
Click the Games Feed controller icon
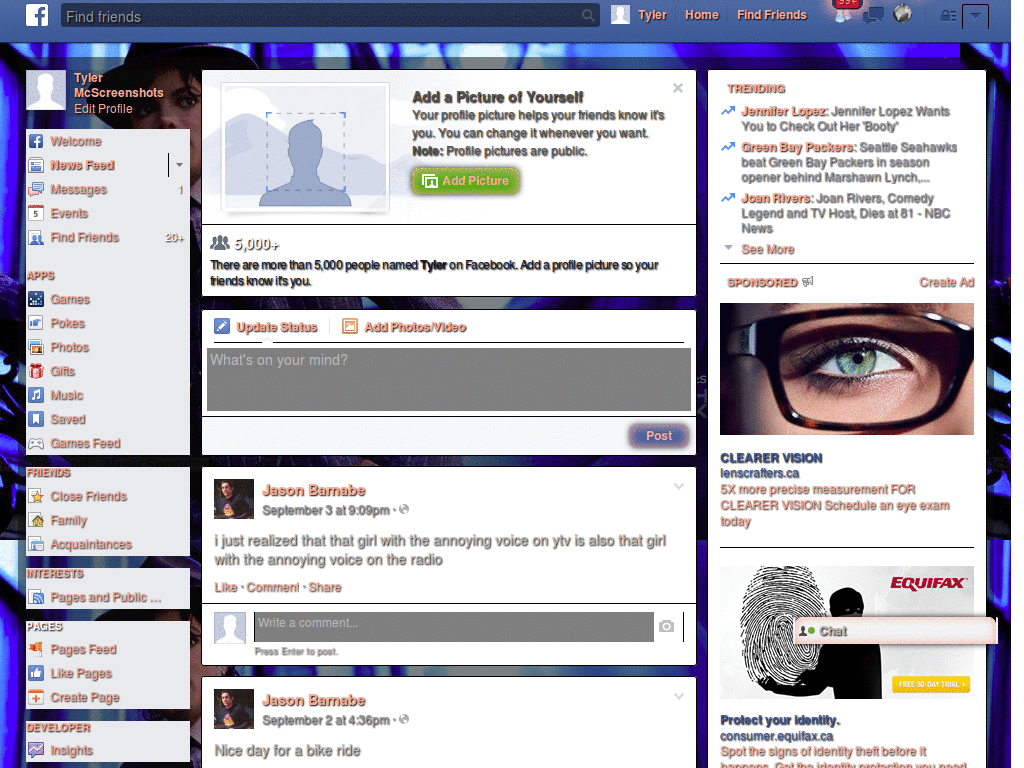[x=36, y=443]
